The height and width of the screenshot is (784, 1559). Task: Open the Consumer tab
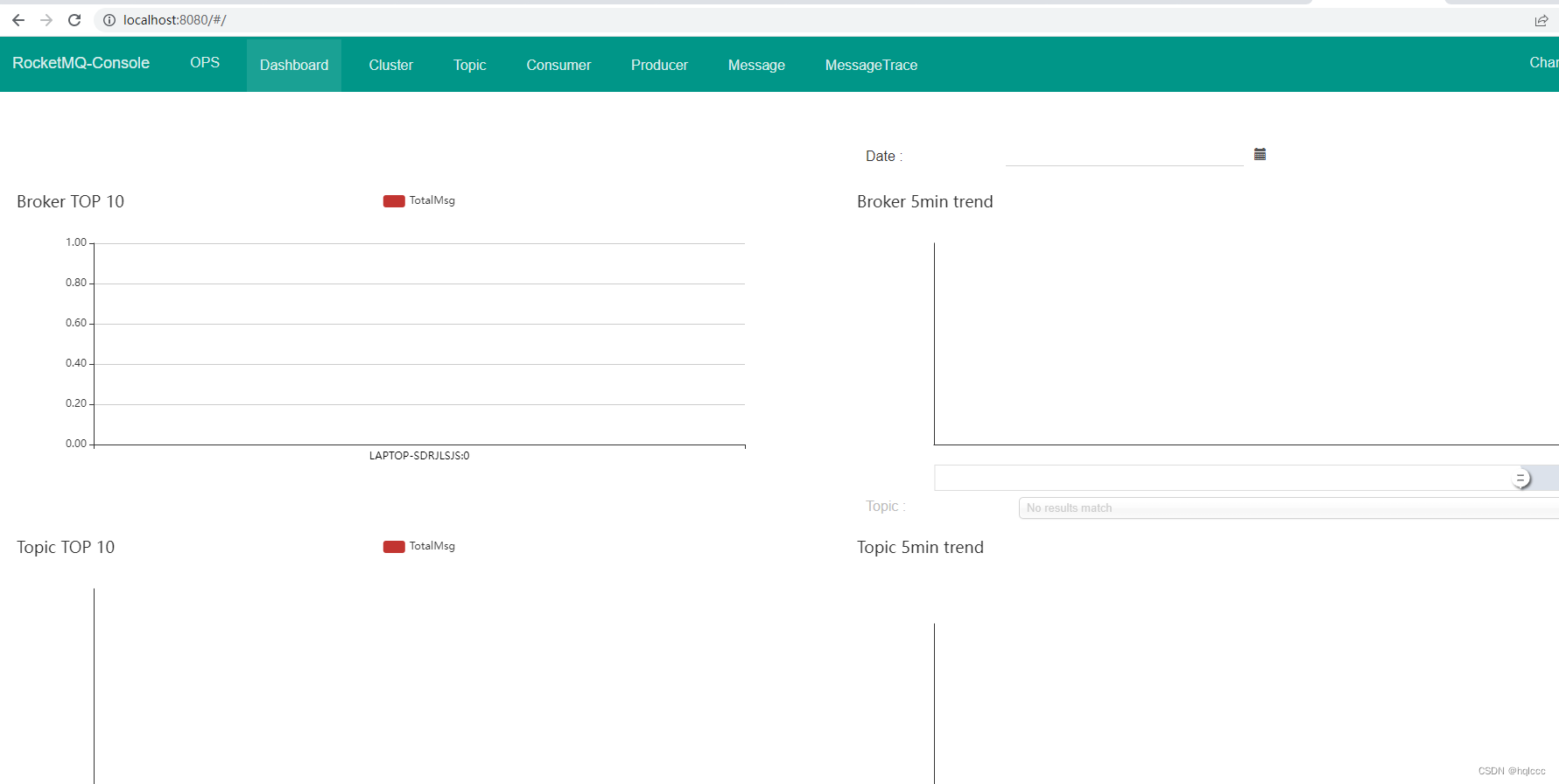pos(558,65)
